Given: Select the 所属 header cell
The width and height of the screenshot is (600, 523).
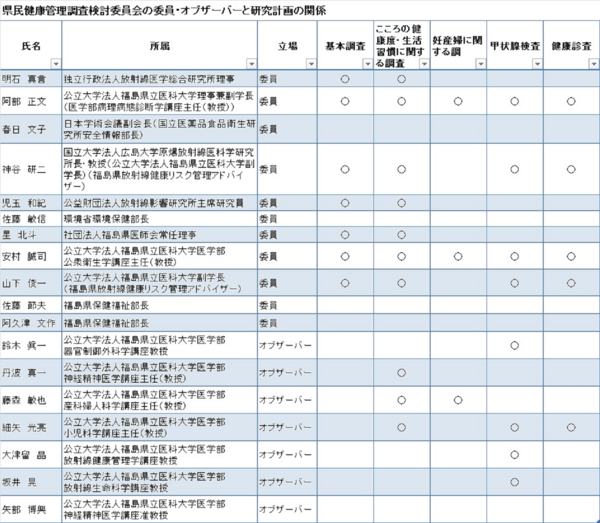Looking at the screenshot, I should [x=160, y=45].
